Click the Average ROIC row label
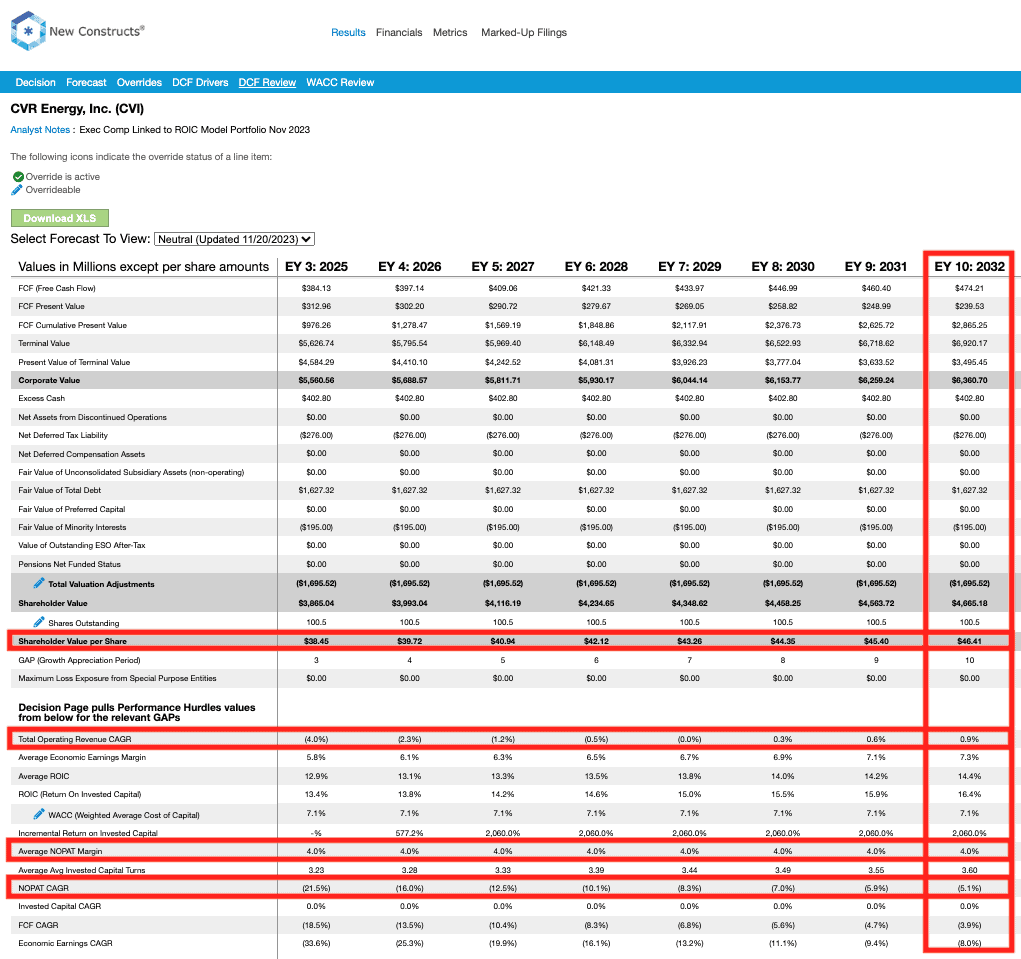The image size is (1021, 959). 44,776
